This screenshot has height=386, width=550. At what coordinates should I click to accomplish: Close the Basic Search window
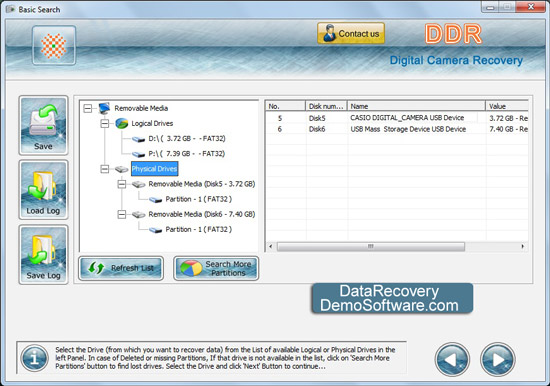pyautogui.click(x=531, y=7)
